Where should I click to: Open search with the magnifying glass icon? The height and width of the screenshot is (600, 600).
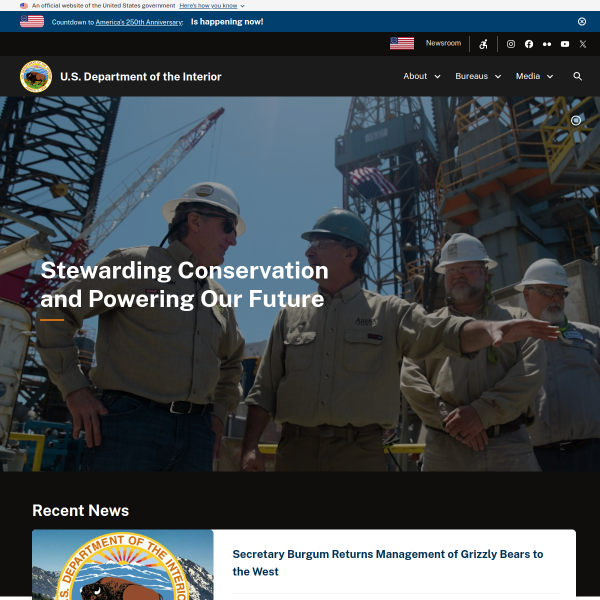(577, 76)
